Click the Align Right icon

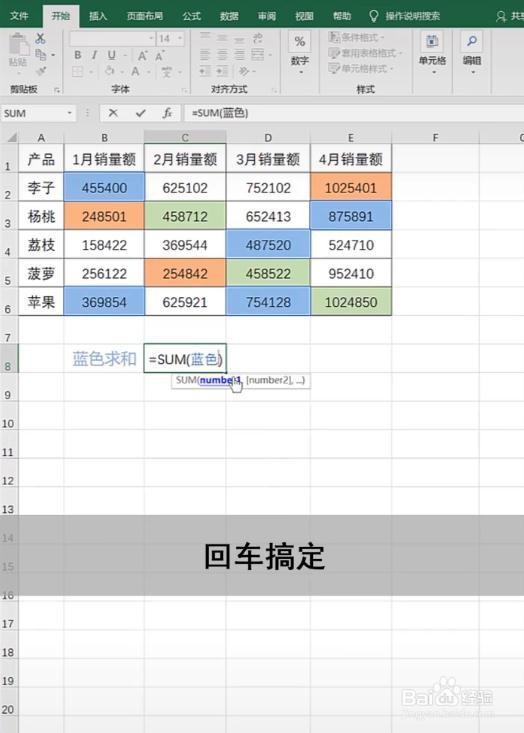tap(239, 55)
